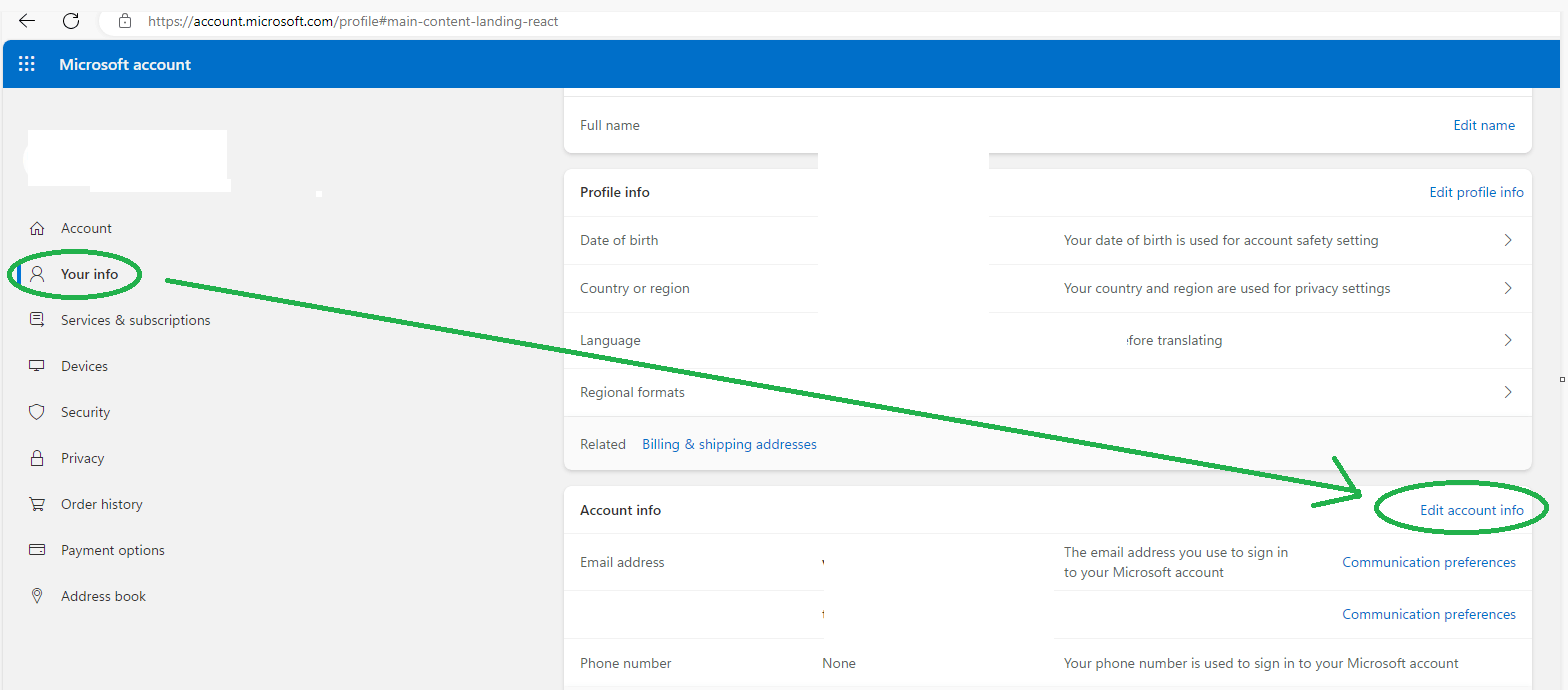1568x690 pixels.
Task: Expand the Country or region row chevron
Action: click(x=1508, y=288)
